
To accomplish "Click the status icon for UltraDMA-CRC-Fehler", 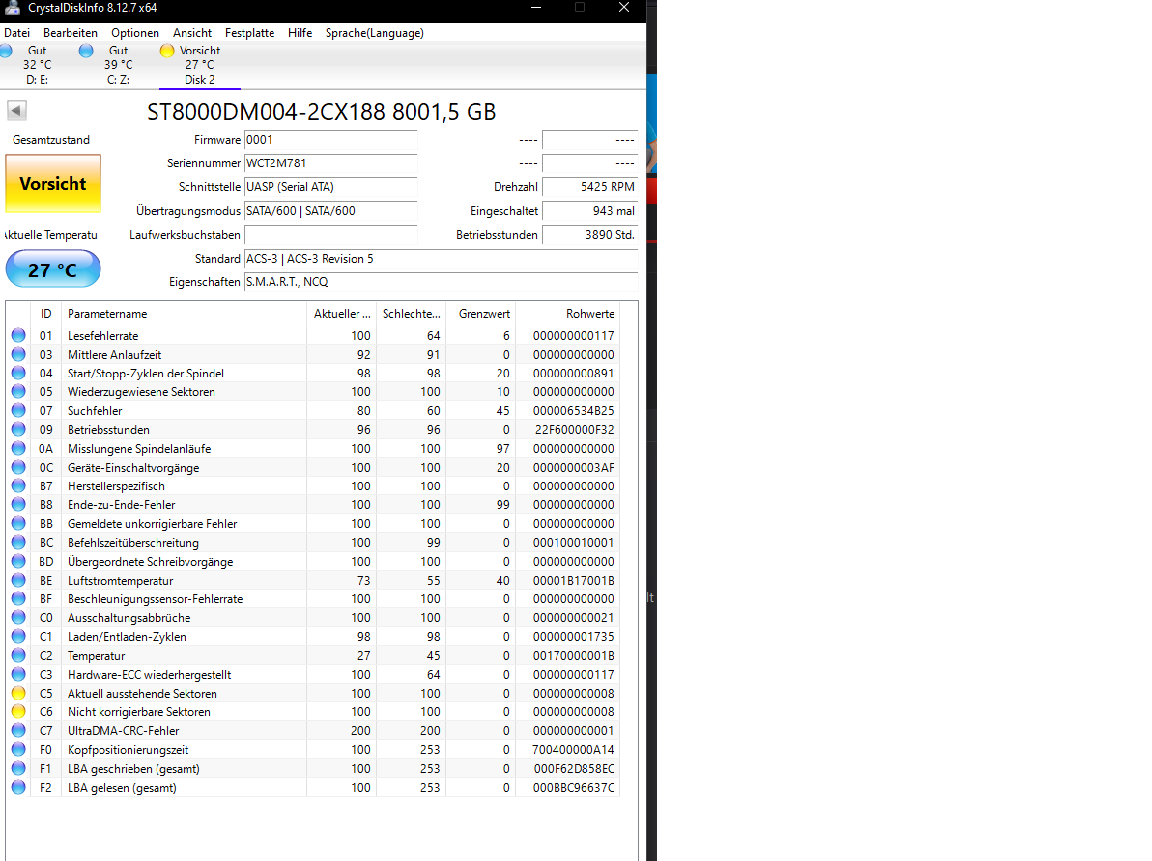I will (18, 731).
